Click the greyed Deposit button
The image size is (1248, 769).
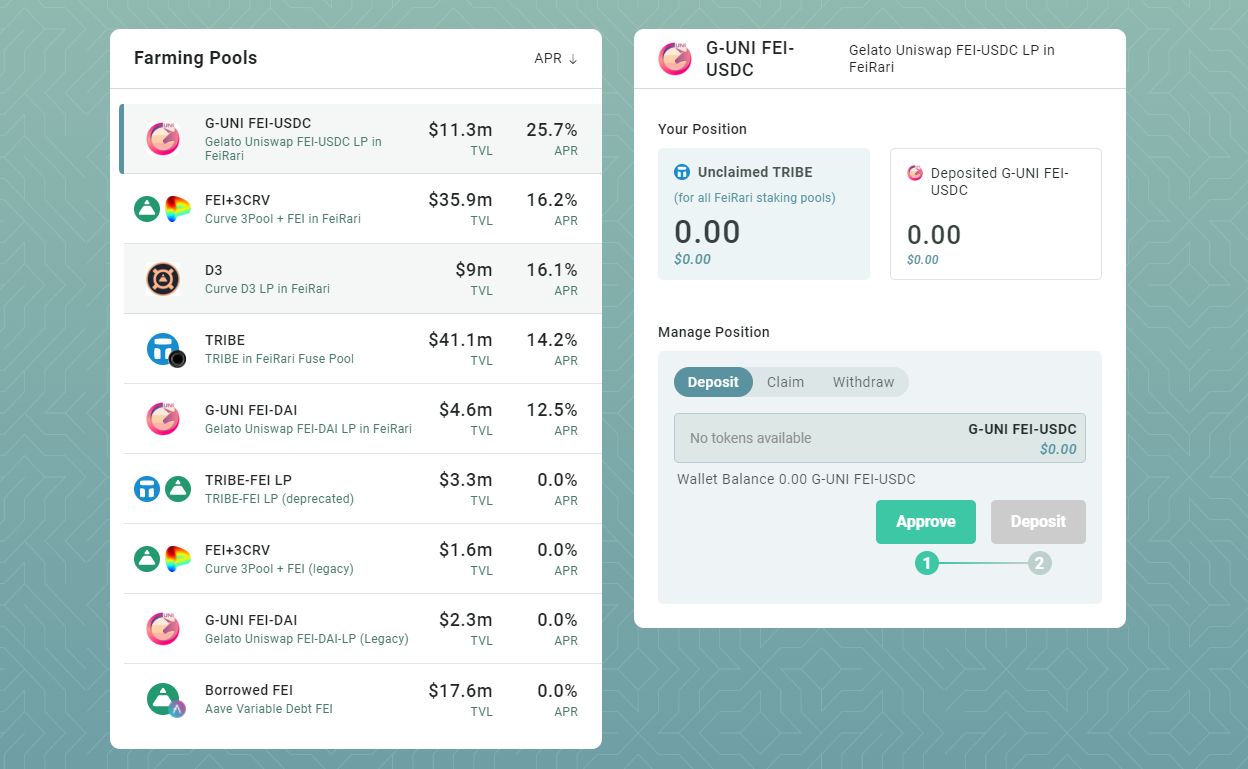pyautogui.click(x=1038, y=522)
